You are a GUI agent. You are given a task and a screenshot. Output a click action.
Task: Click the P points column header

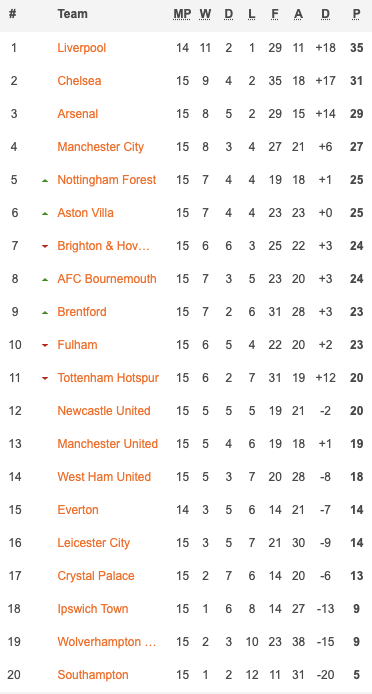356,14
